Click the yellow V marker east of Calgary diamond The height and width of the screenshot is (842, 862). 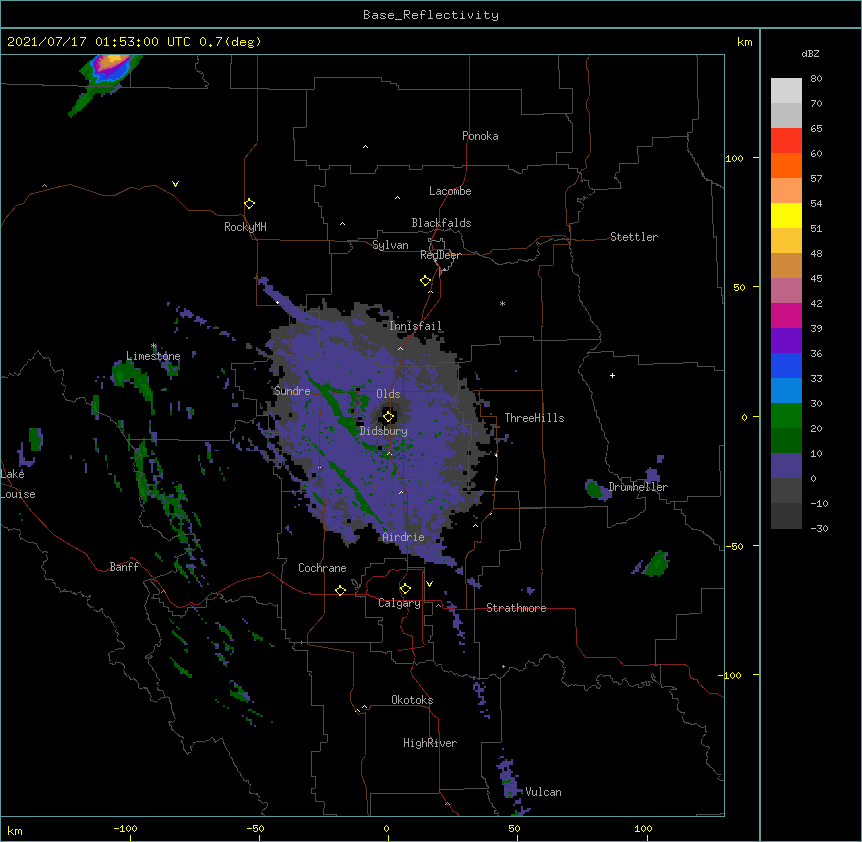429,584
